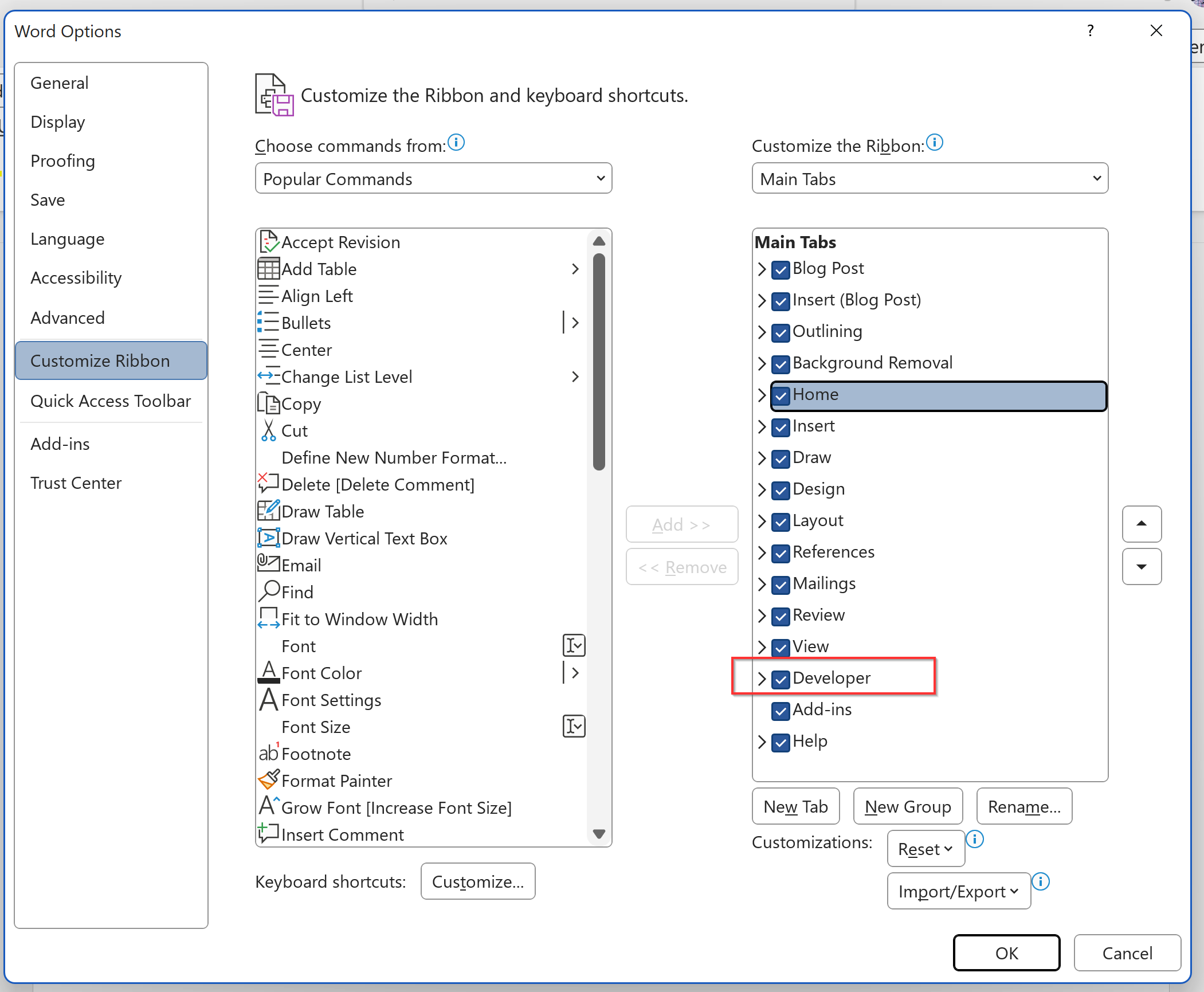Toggle the Draw tab checkbox

coord(781,458)
